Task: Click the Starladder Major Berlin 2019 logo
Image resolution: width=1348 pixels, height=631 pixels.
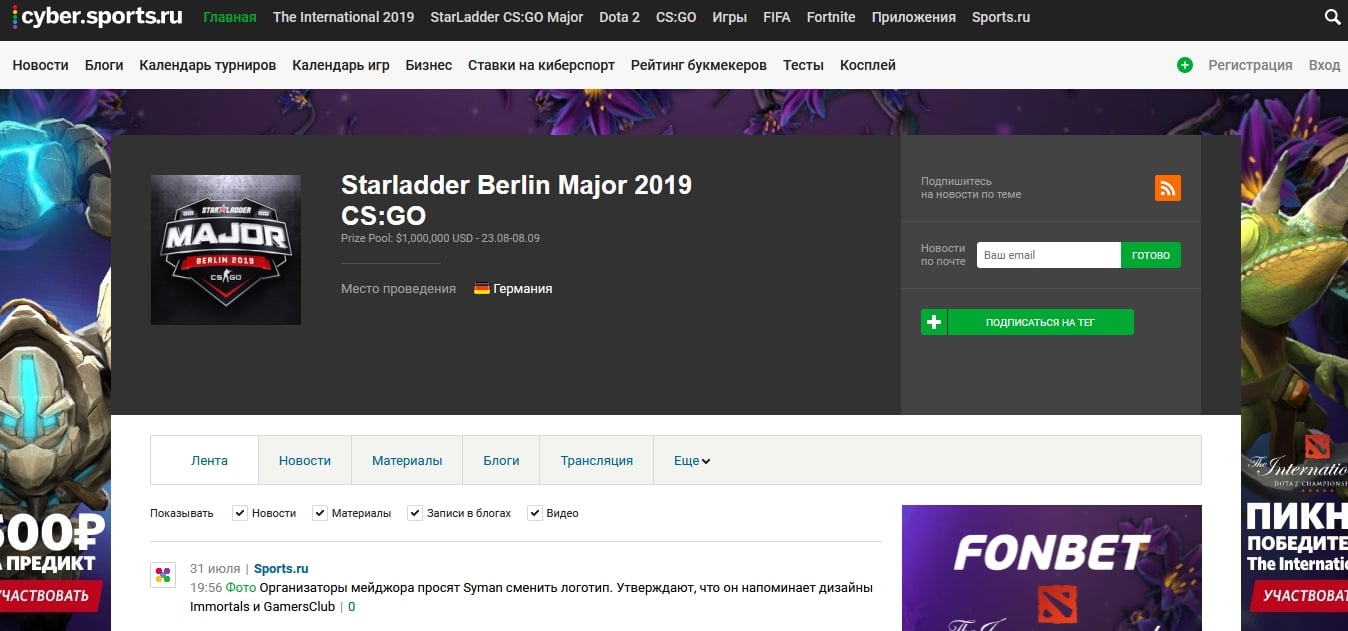Action: point(226,250)
